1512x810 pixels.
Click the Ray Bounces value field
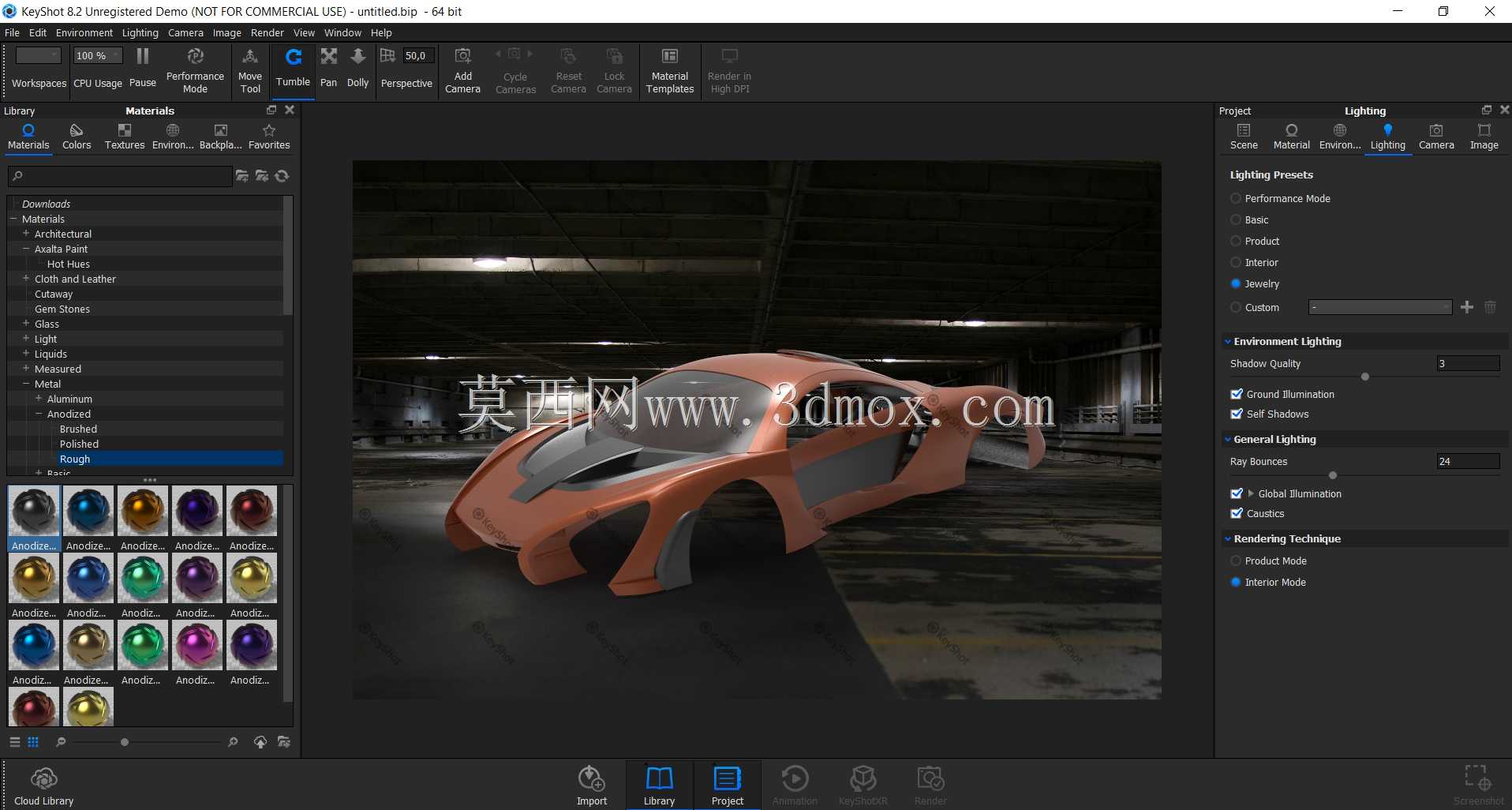point(1468,462)
